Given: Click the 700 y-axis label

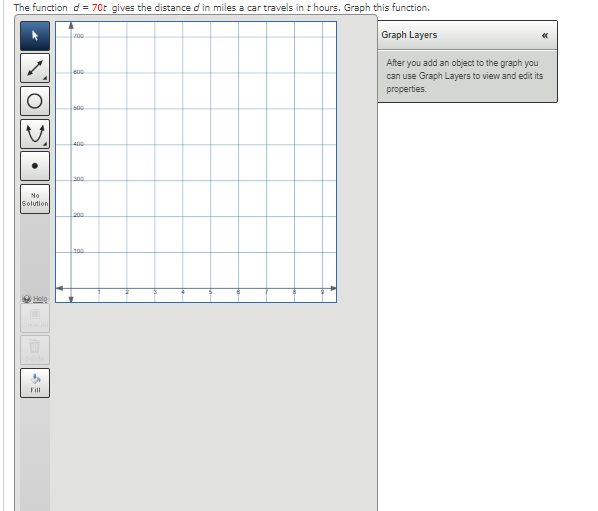Looking at the screenshot, I should [x=79, y=36].
